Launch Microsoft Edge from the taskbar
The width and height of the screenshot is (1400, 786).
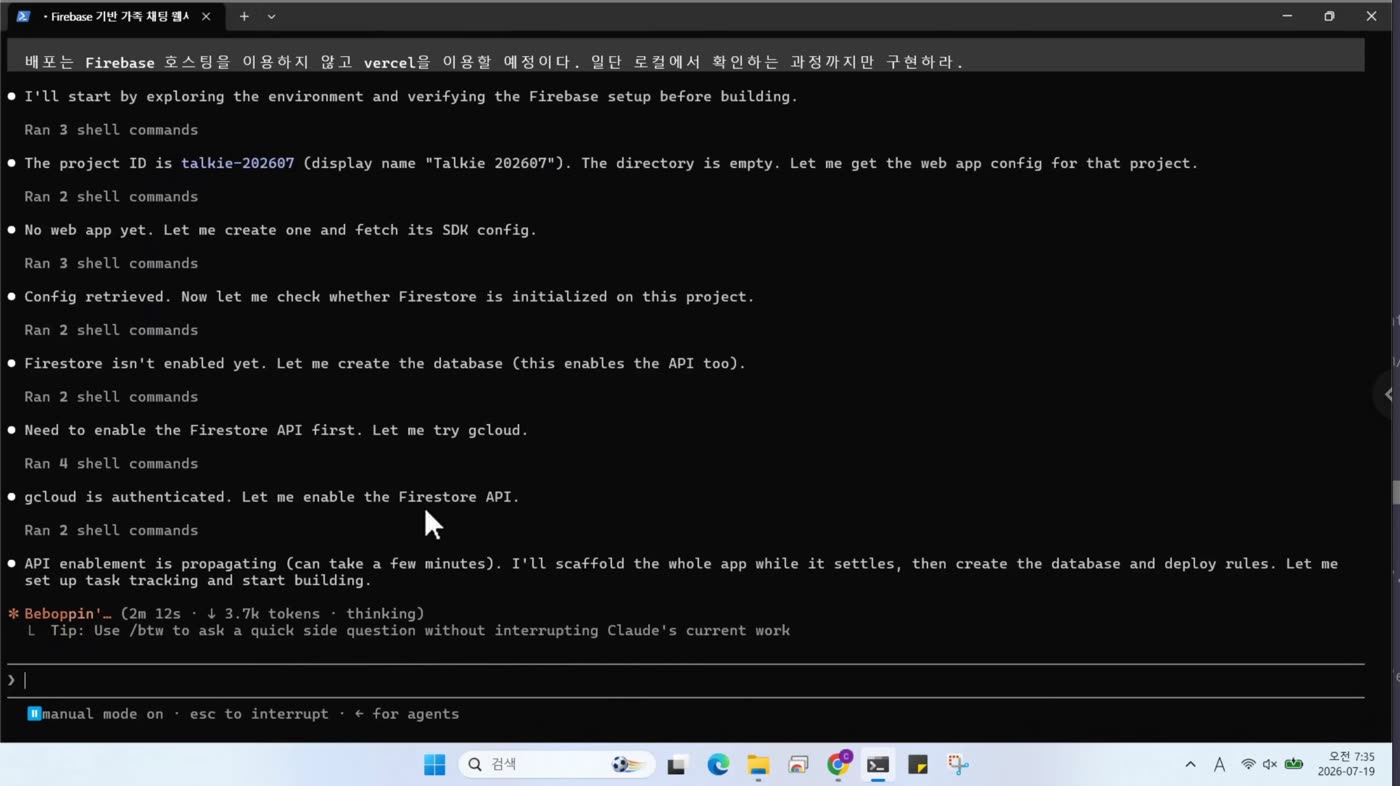718,765
